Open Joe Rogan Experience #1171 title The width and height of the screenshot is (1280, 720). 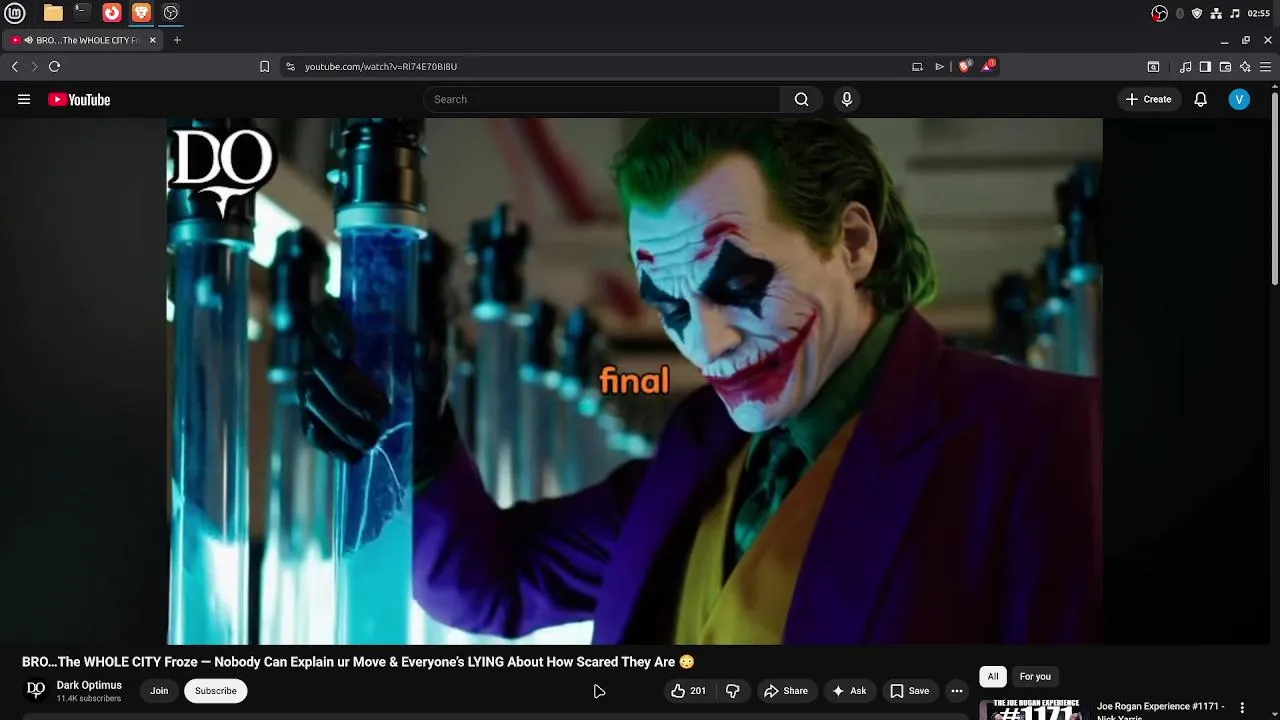pos(1160,710)
